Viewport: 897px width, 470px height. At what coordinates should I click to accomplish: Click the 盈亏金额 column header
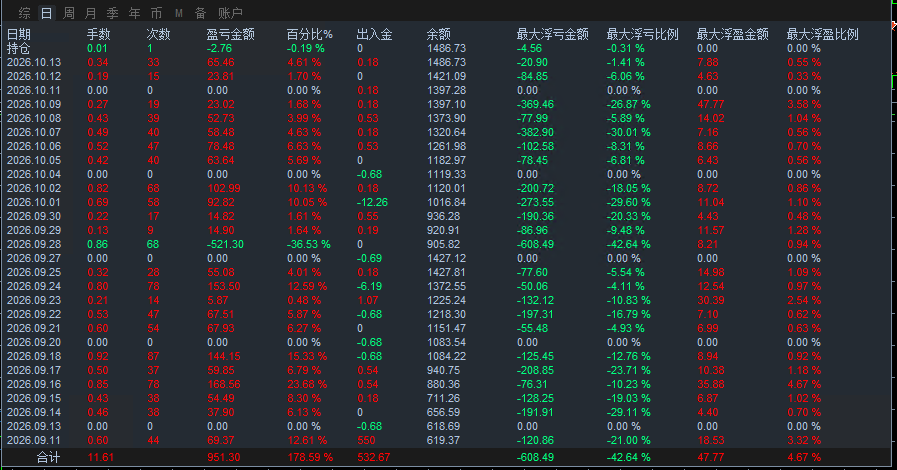[x=231, y=34]
